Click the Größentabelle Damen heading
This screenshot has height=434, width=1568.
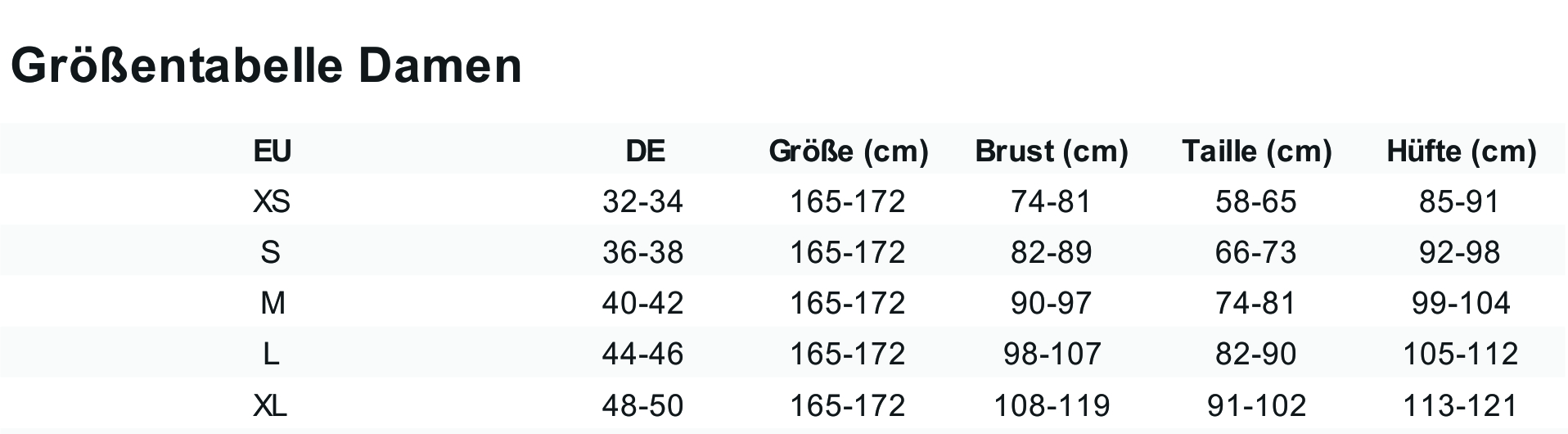pyautogui.click(x=266, y=66)
